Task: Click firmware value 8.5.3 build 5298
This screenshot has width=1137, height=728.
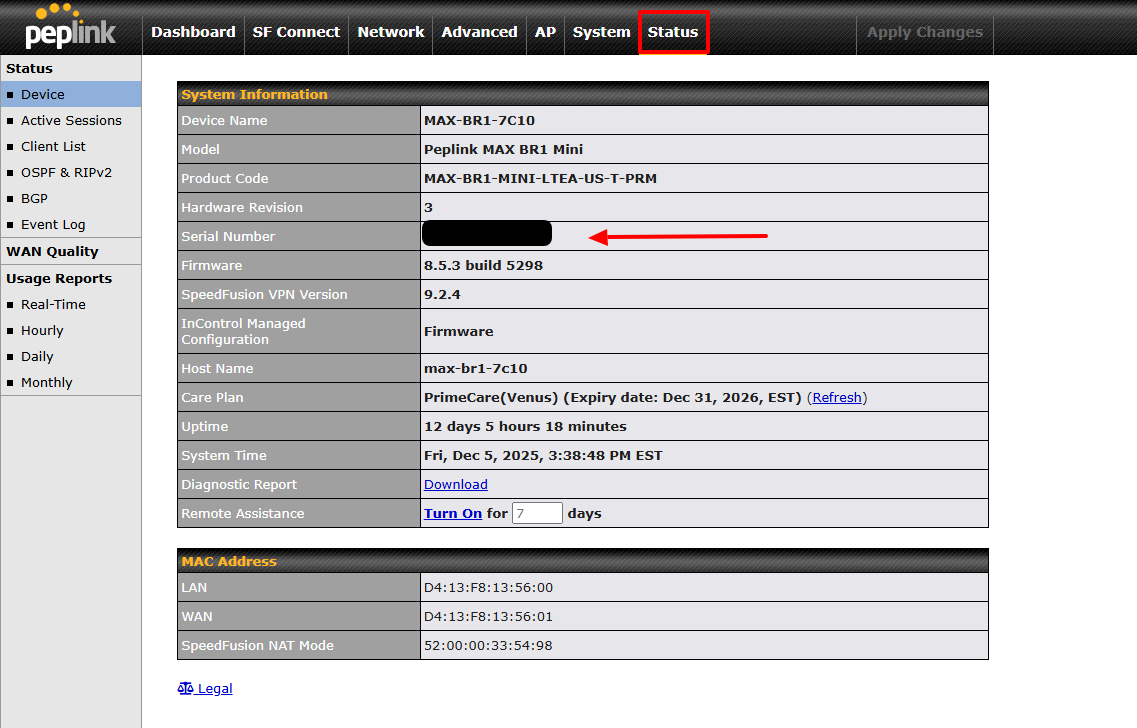Action: (x=483, y=265)
